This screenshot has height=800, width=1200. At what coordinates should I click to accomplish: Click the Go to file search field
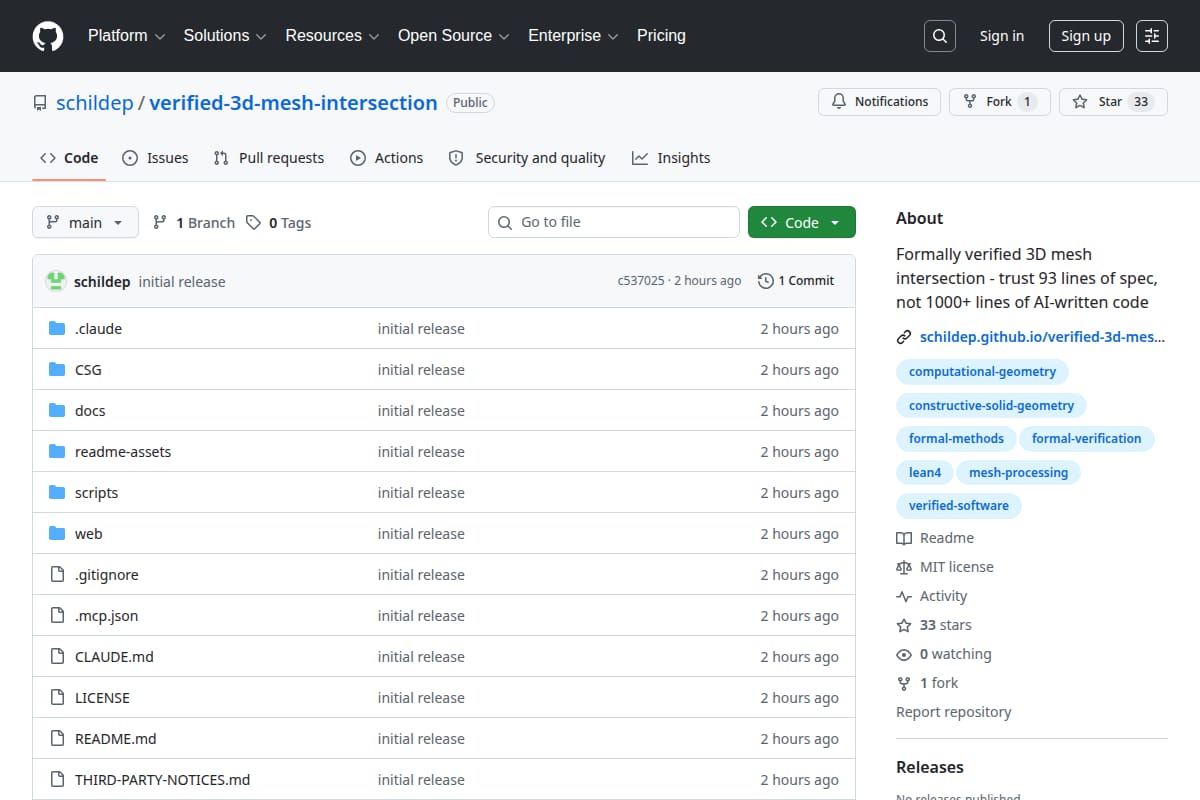click(x=614, y=222)
